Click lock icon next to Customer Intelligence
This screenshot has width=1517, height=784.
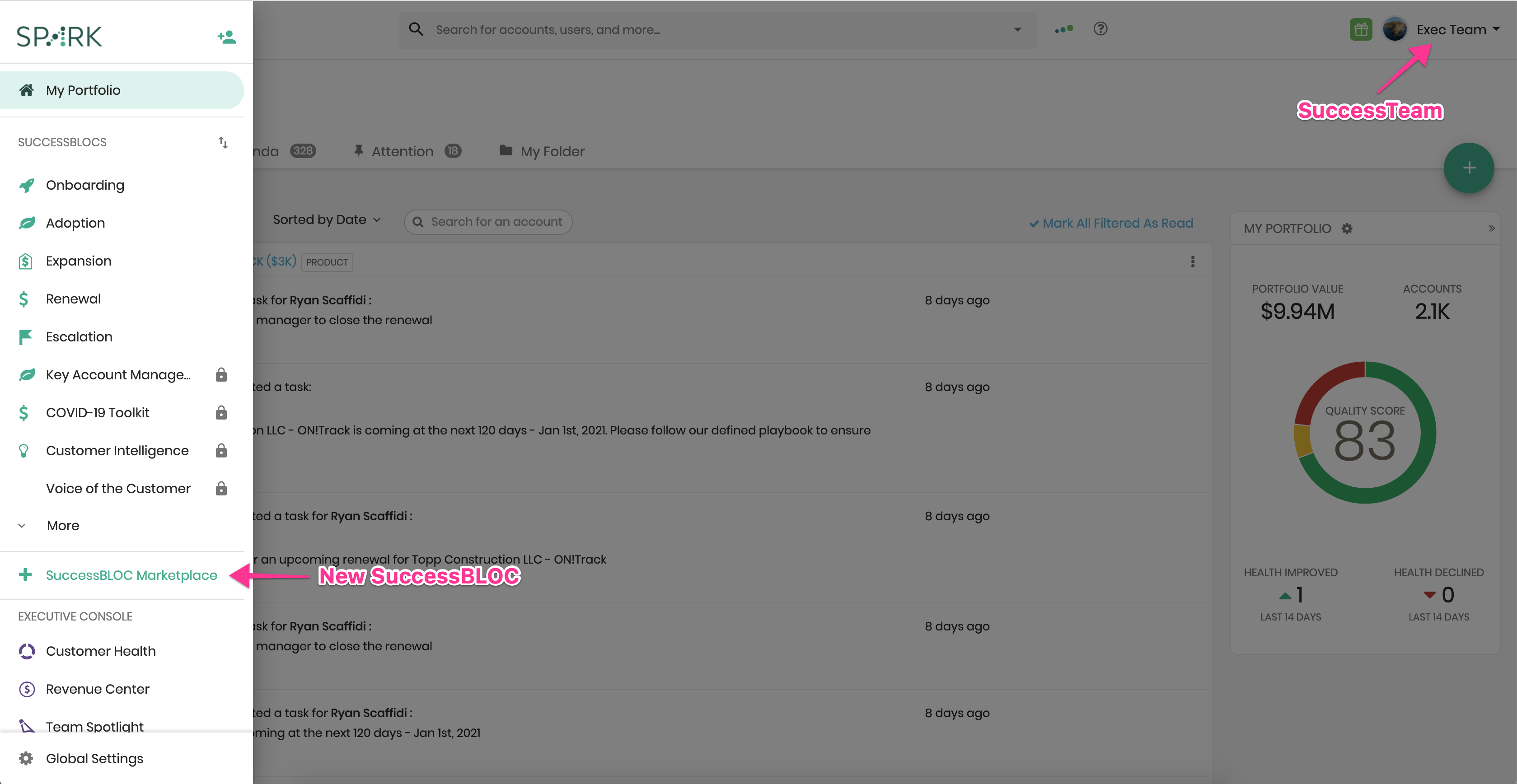coord(221,450)
